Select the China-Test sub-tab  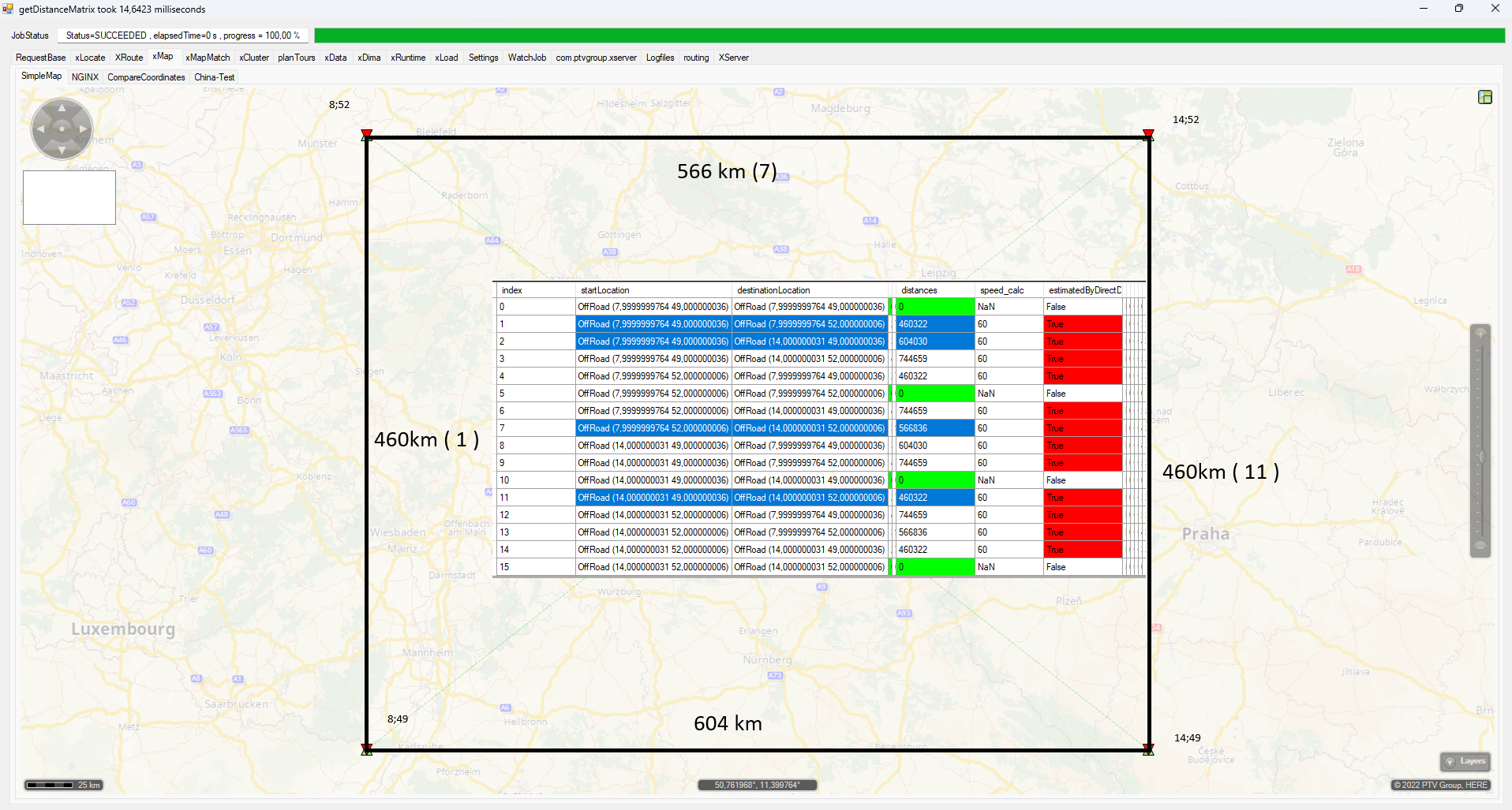tap(214, 77)
